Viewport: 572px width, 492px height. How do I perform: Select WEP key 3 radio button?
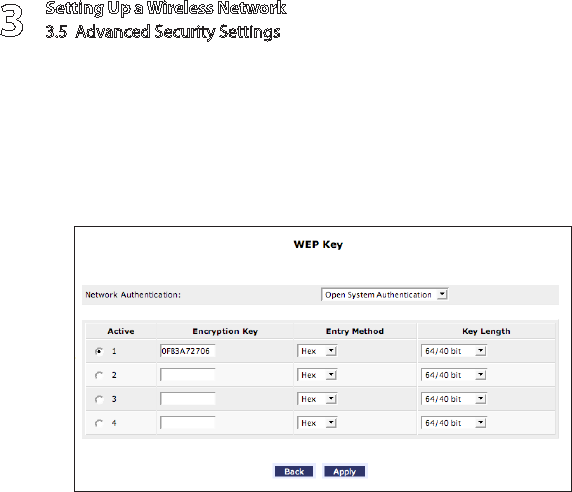point(99,399)
